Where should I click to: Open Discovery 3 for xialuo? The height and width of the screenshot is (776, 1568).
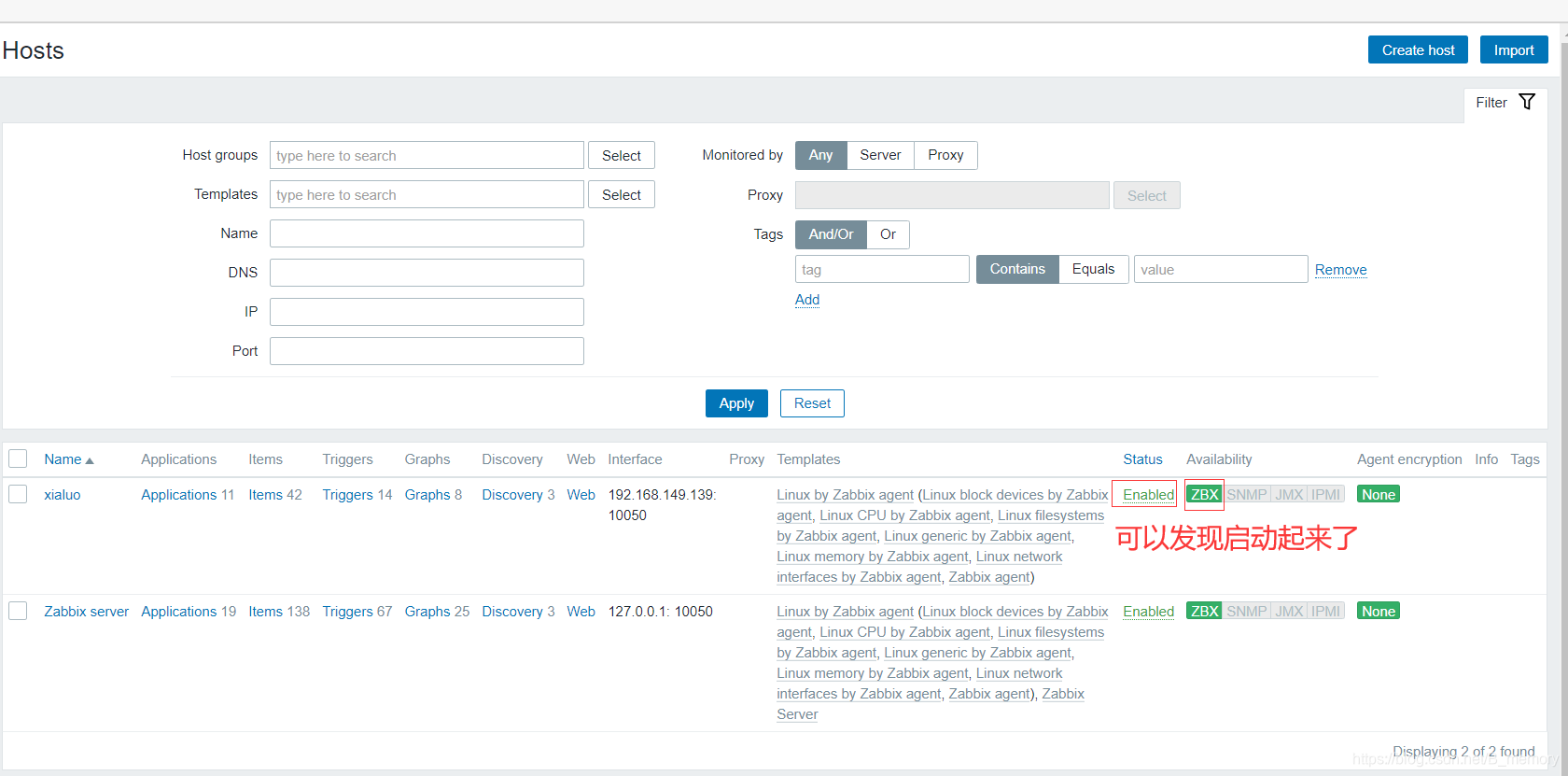512,495
